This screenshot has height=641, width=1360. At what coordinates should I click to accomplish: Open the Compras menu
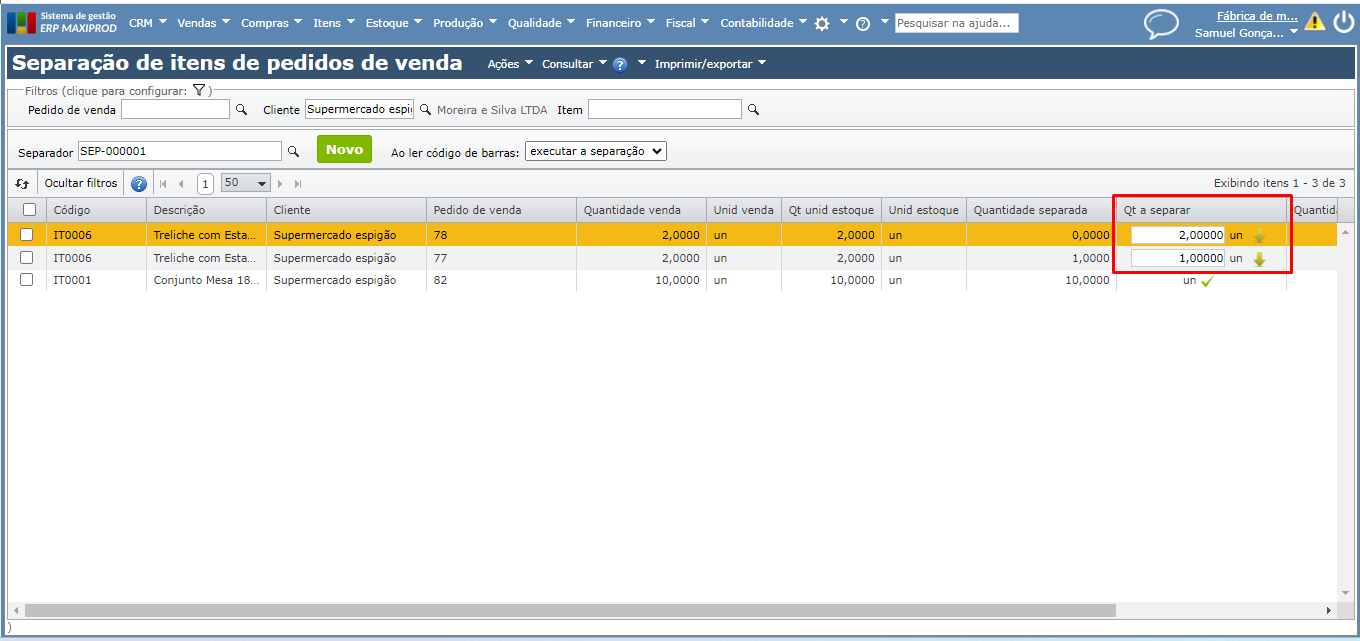tap(271, 23)
